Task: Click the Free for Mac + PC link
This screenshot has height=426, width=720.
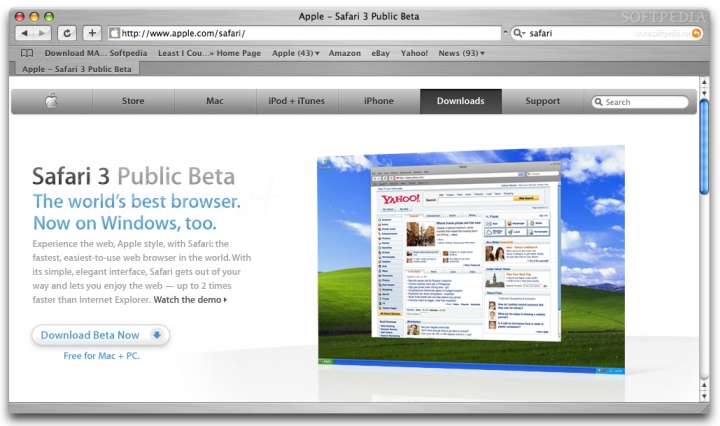Action: point(101,356)
